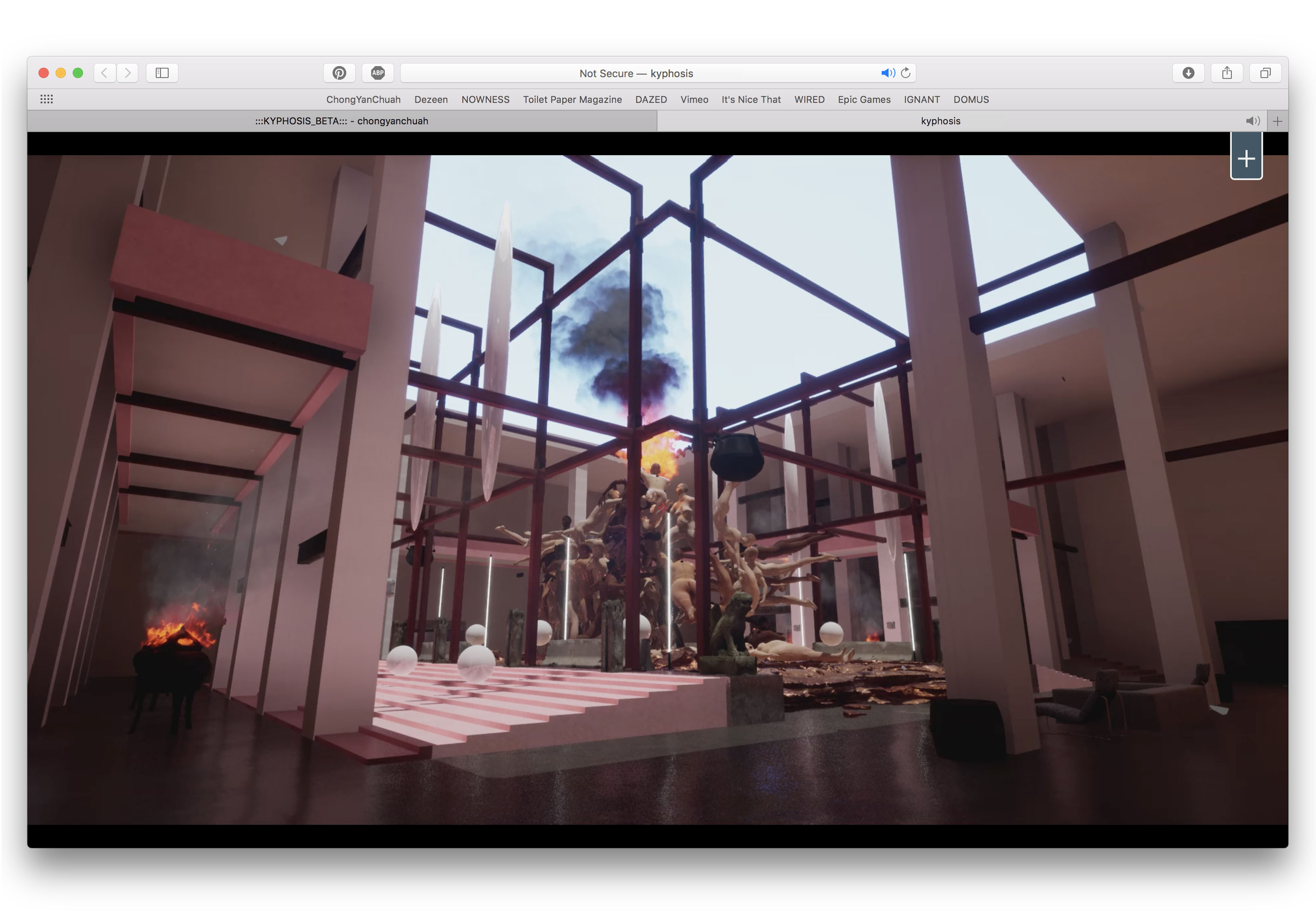Open the Dezeen bookmark
This screenshot has width=1316, height=917.
point(431,99)
